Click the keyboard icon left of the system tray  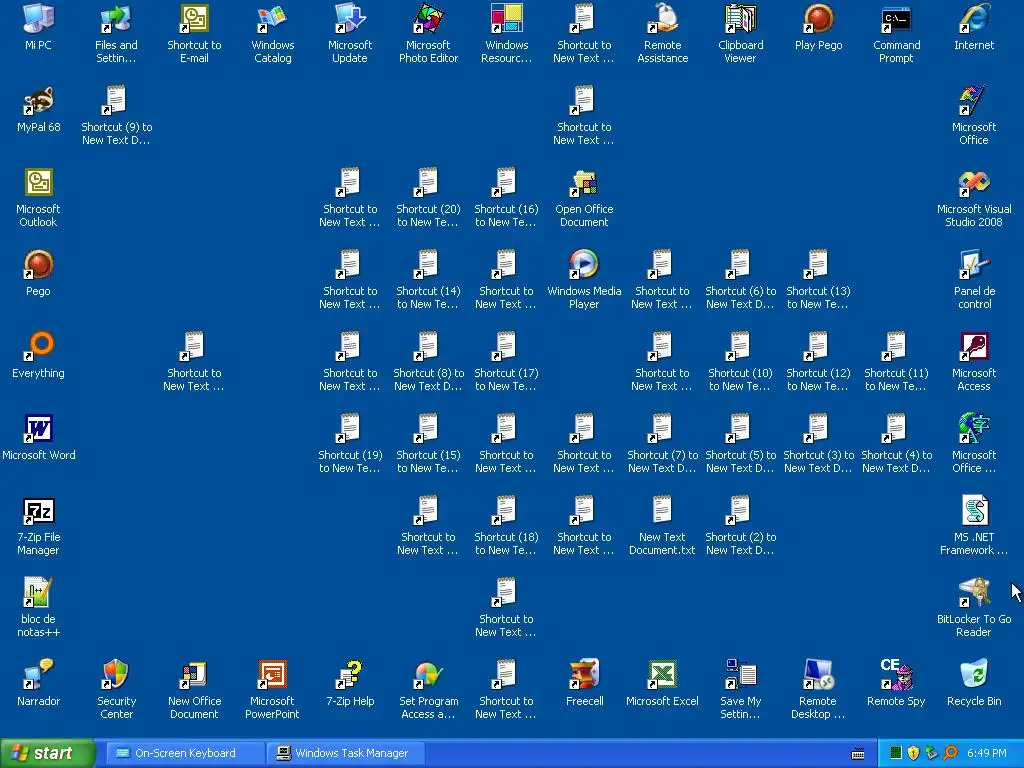pyautogui.click(x=858, y=754)
